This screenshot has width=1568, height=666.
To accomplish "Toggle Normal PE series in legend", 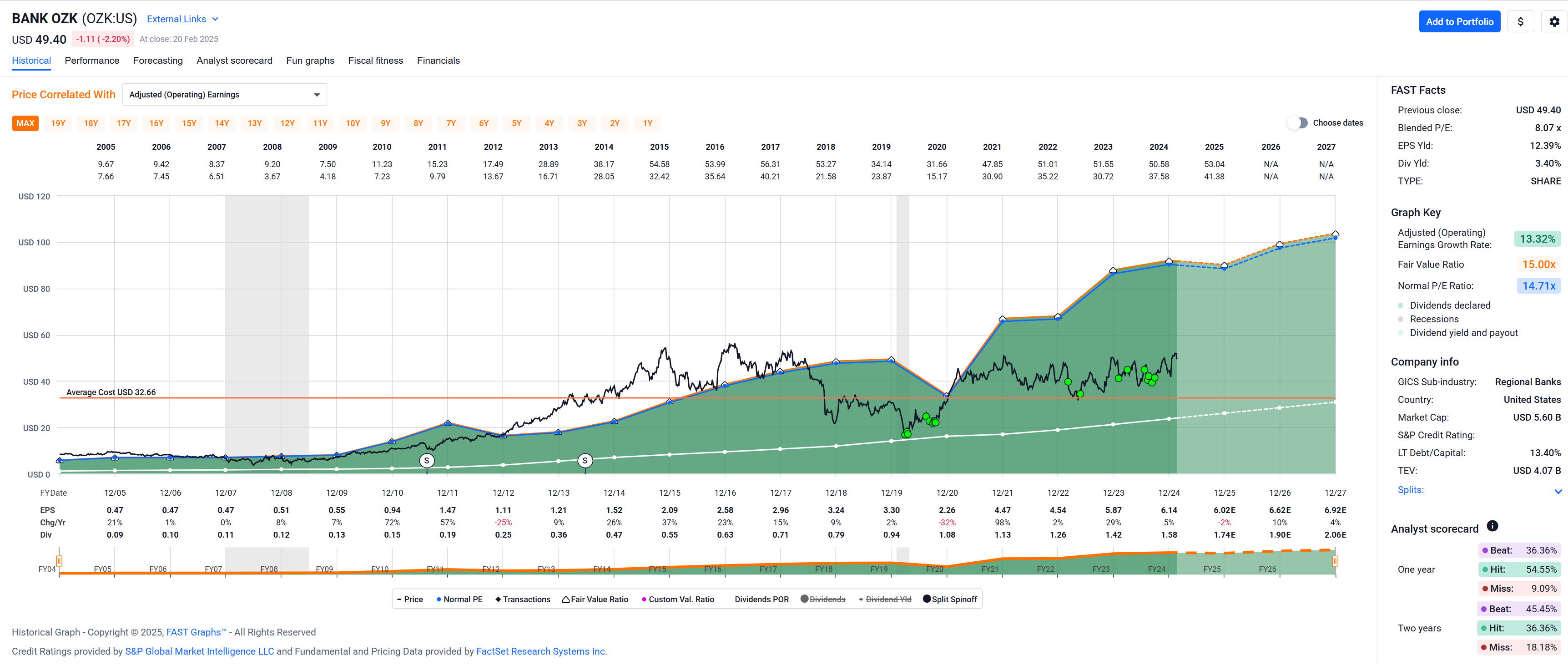I will (x=459, y=600).
